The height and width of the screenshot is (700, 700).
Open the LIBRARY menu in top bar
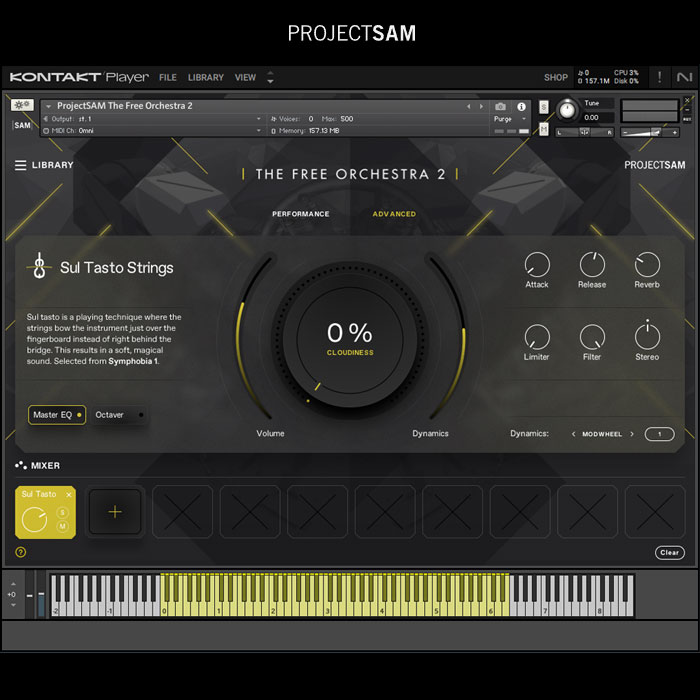(x=206, y=78)
